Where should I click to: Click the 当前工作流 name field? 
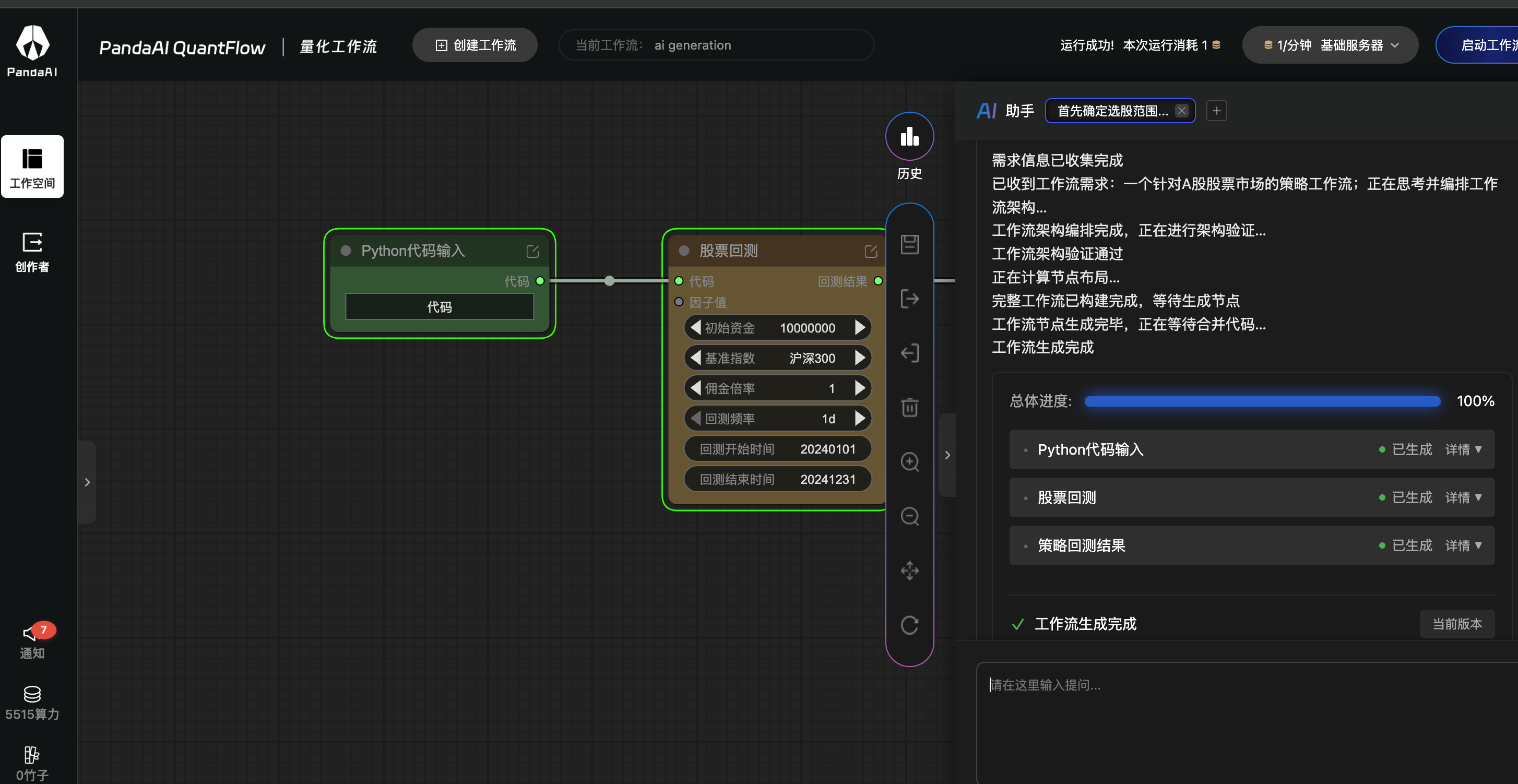pos(716,45)
